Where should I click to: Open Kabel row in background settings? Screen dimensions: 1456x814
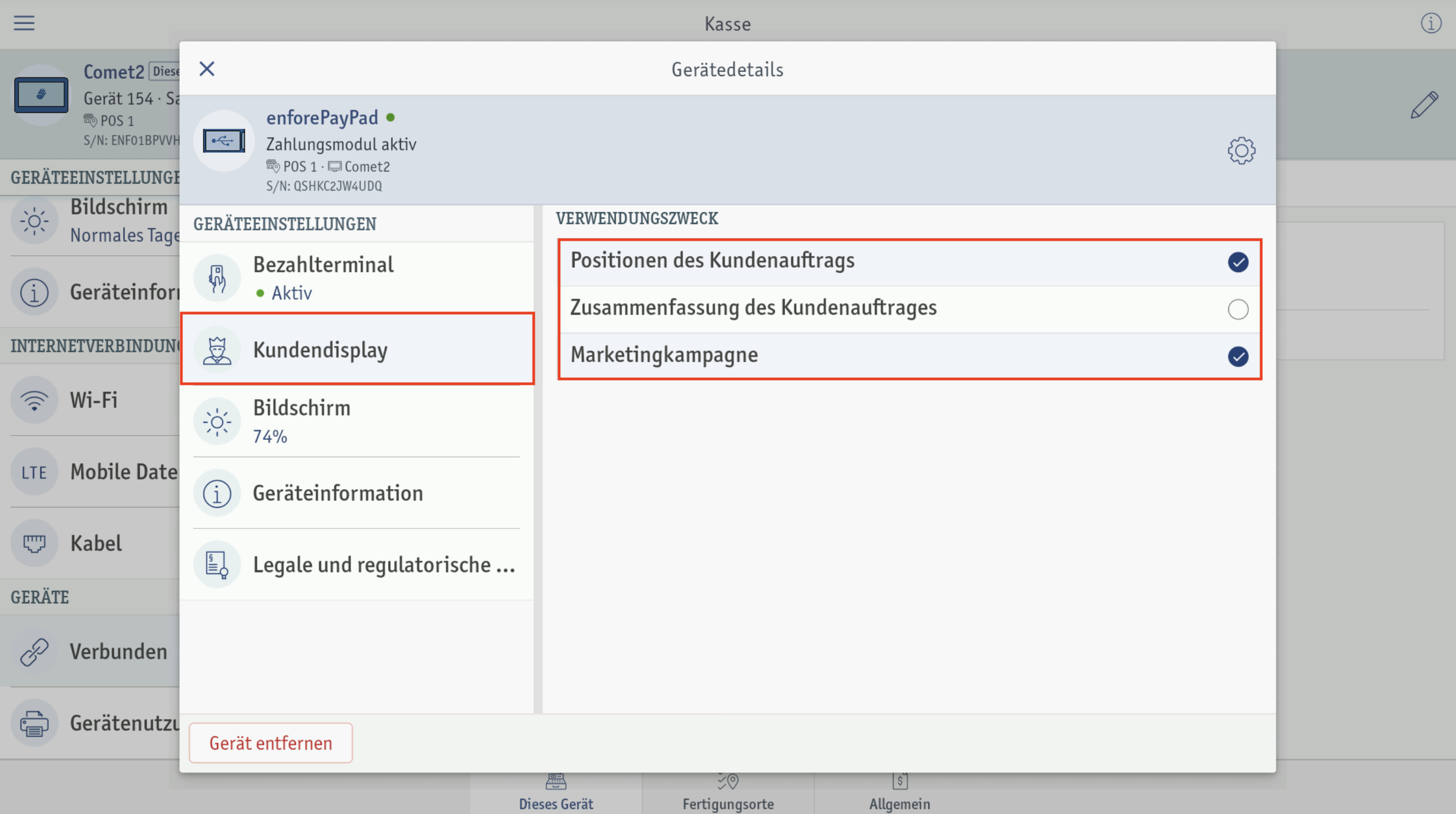point(90,543)
